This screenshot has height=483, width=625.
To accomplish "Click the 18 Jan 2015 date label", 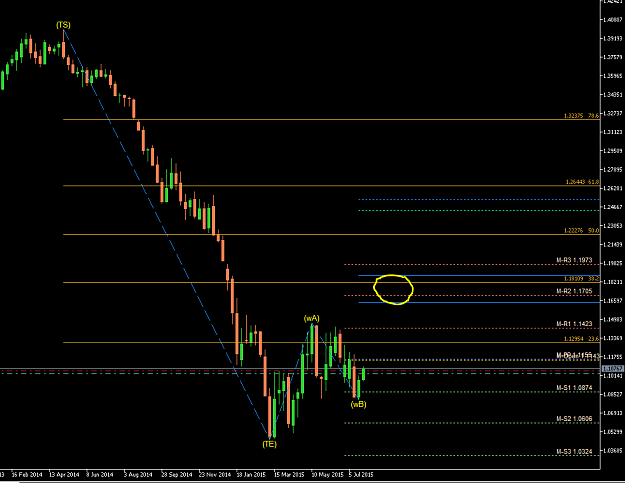I will [x=251, y=475].
